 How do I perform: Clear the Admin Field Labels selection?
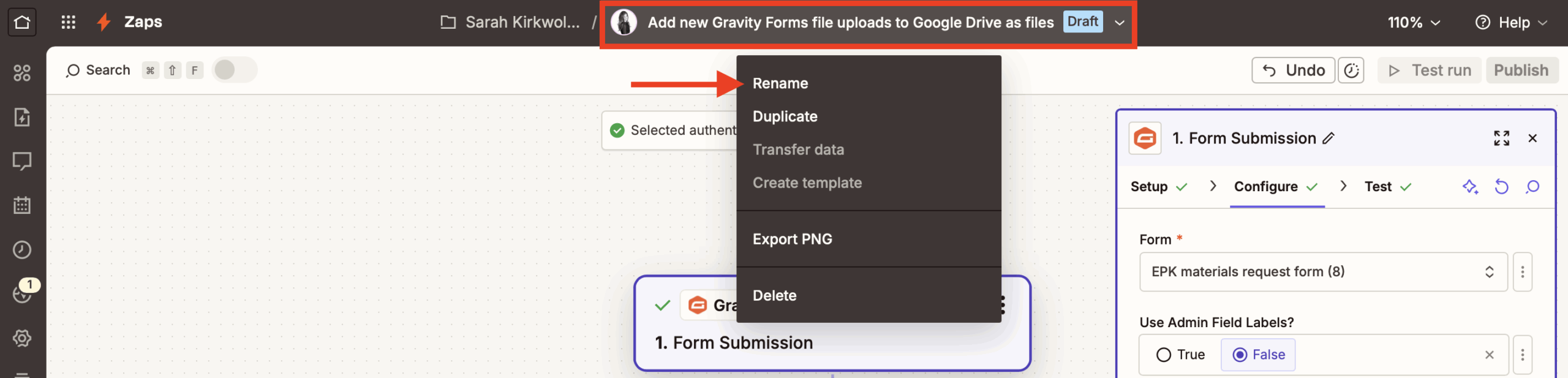(x=1490, y=355)
